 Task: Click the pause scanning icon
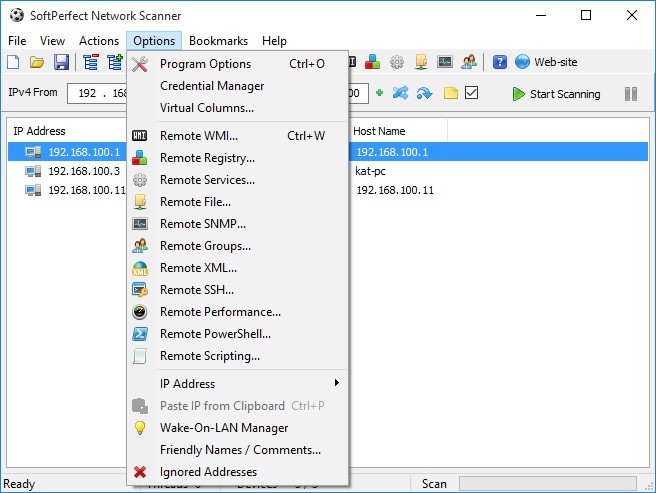[631, 94]
